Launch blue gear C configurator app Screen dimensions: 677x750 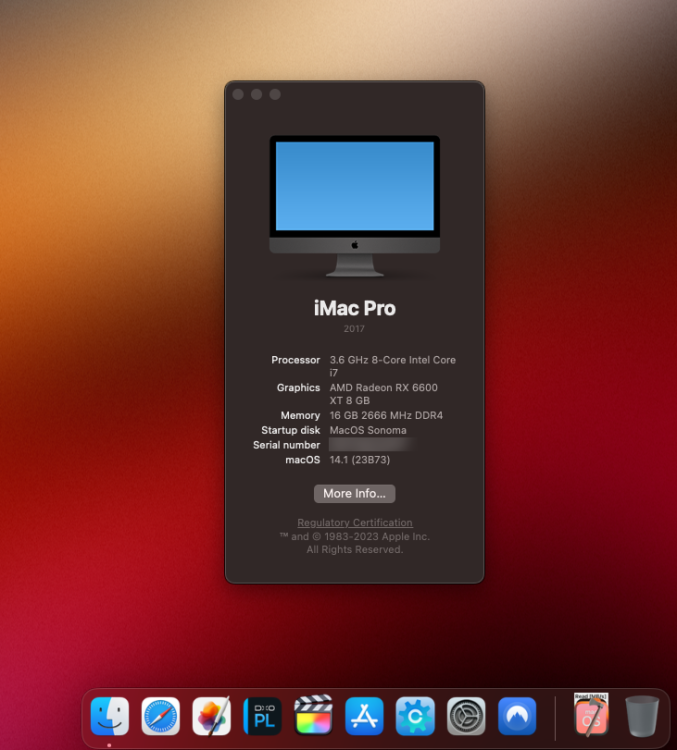click(x=415, y=716)
